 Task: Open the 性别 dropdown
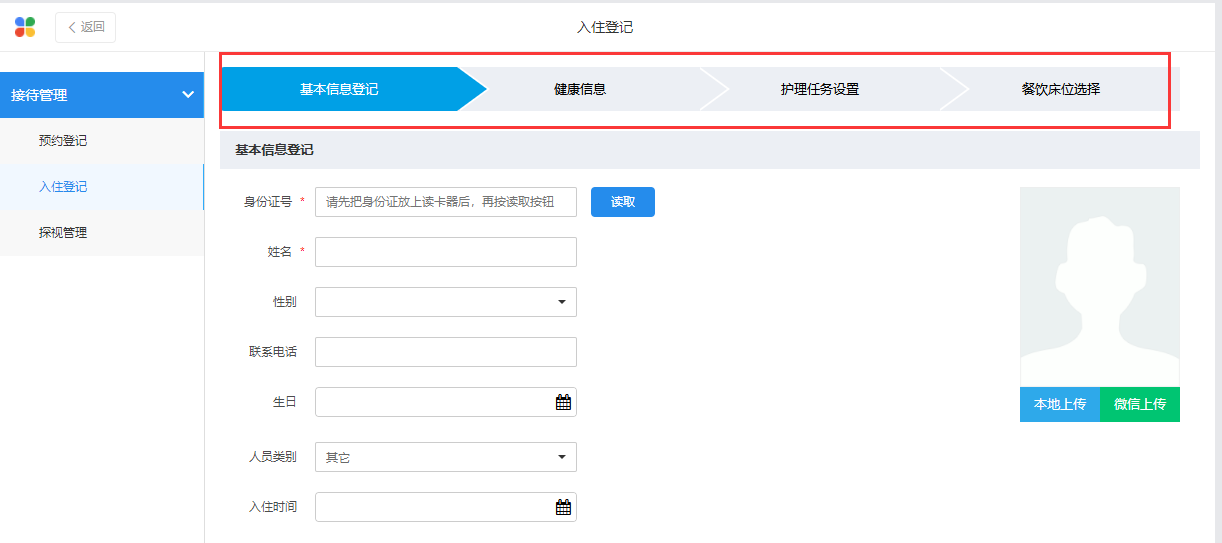(446, 302)
